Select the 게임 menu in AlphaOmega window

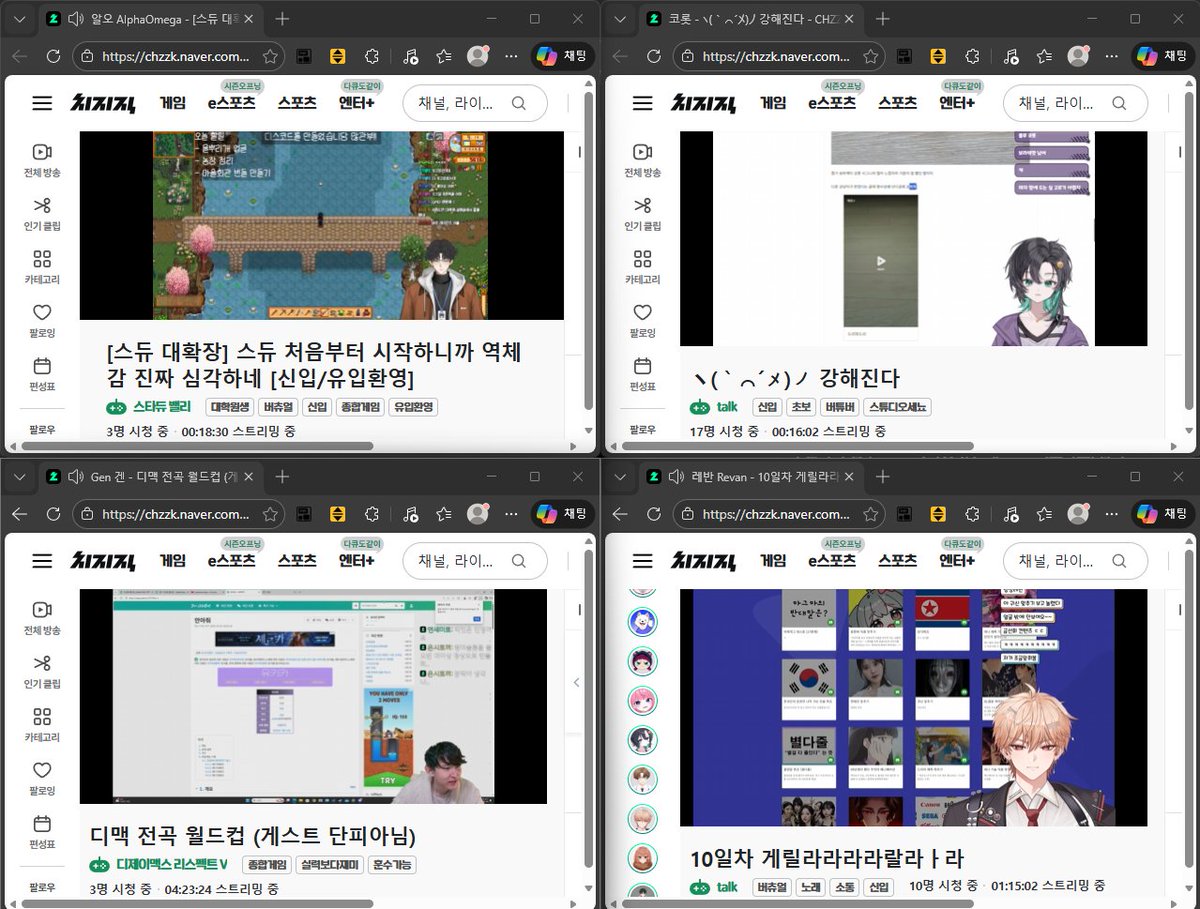(x=173, y=103)
